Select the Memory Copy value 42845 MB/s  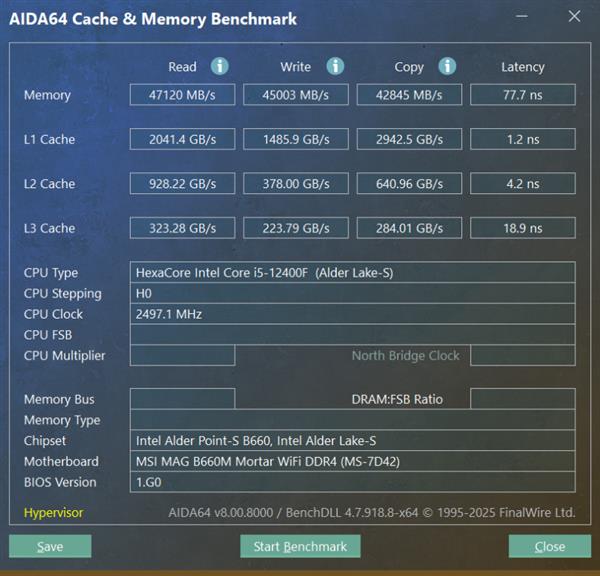click(x=409, y=95)
